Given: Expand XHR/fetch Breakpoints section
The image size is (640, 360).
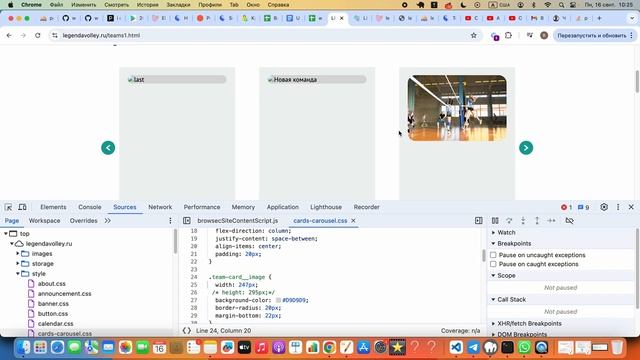Looking at the screenshot, I should pyautogui.click(x=493, y=324).
